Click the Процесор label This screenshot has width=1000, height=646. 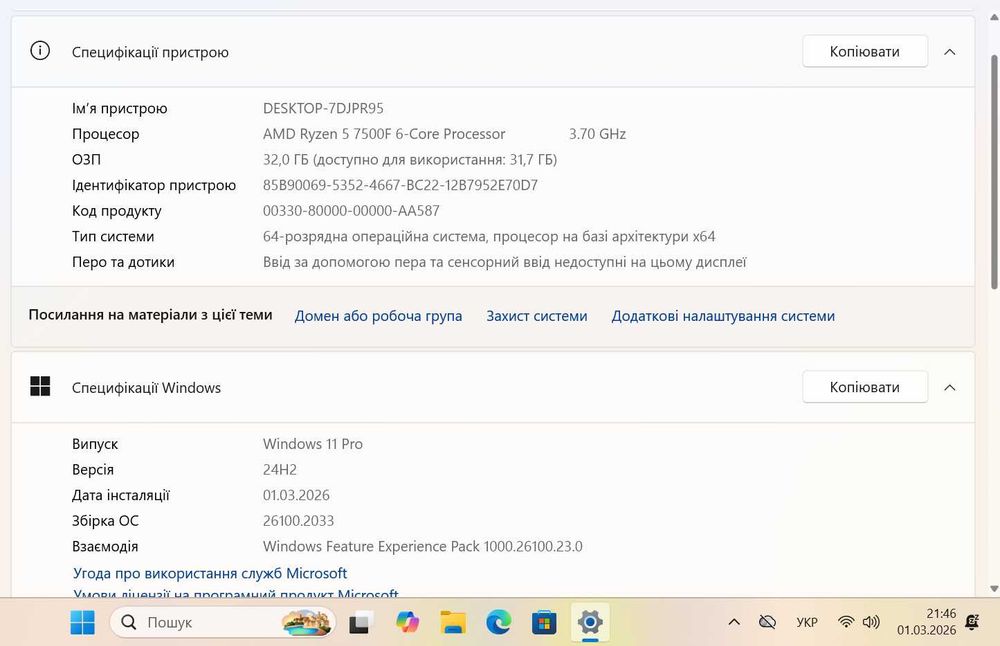click(x=105, y=134)
